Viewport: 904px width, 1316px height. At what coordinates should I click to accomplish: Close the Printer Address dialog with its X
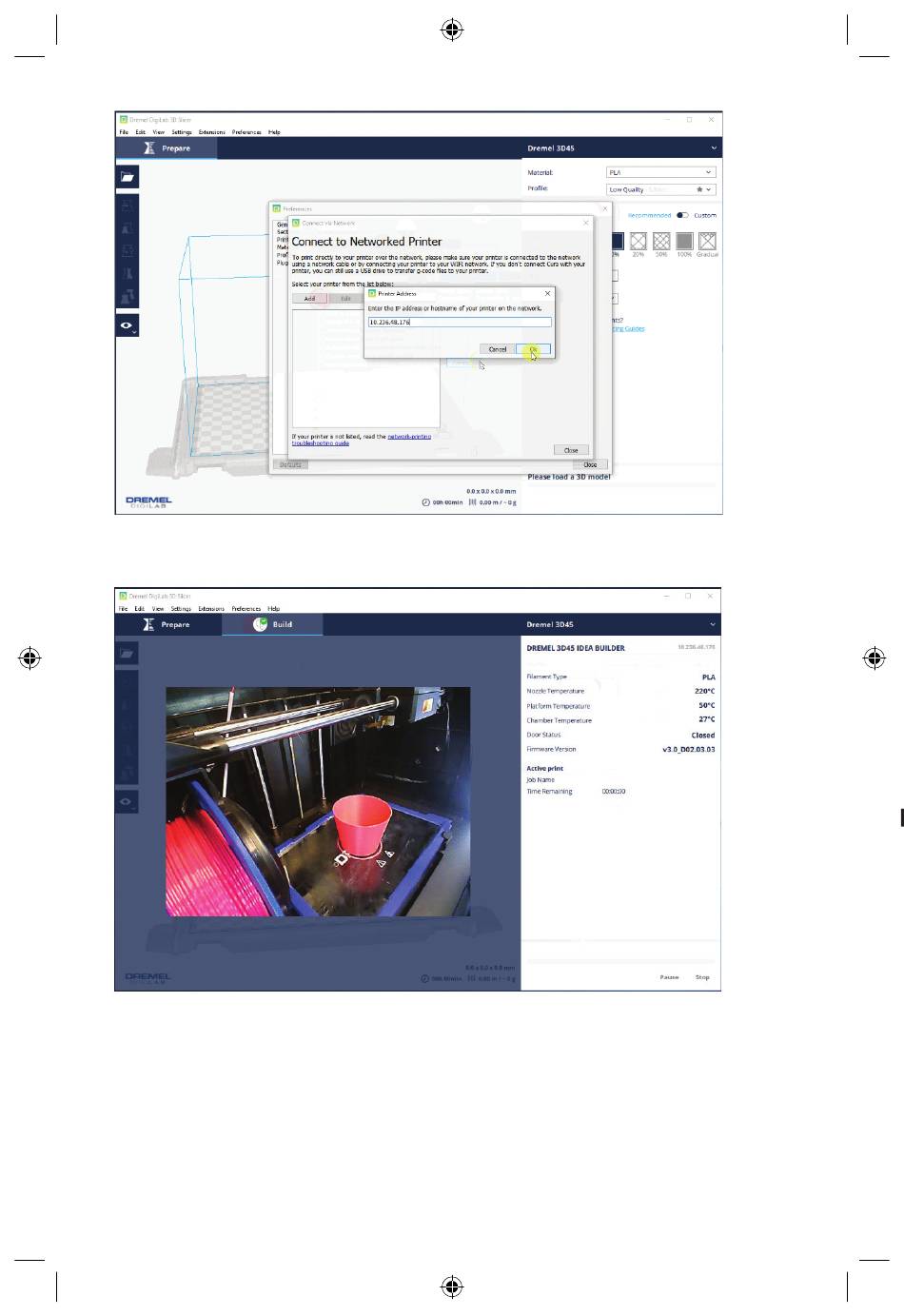(547, 293)
